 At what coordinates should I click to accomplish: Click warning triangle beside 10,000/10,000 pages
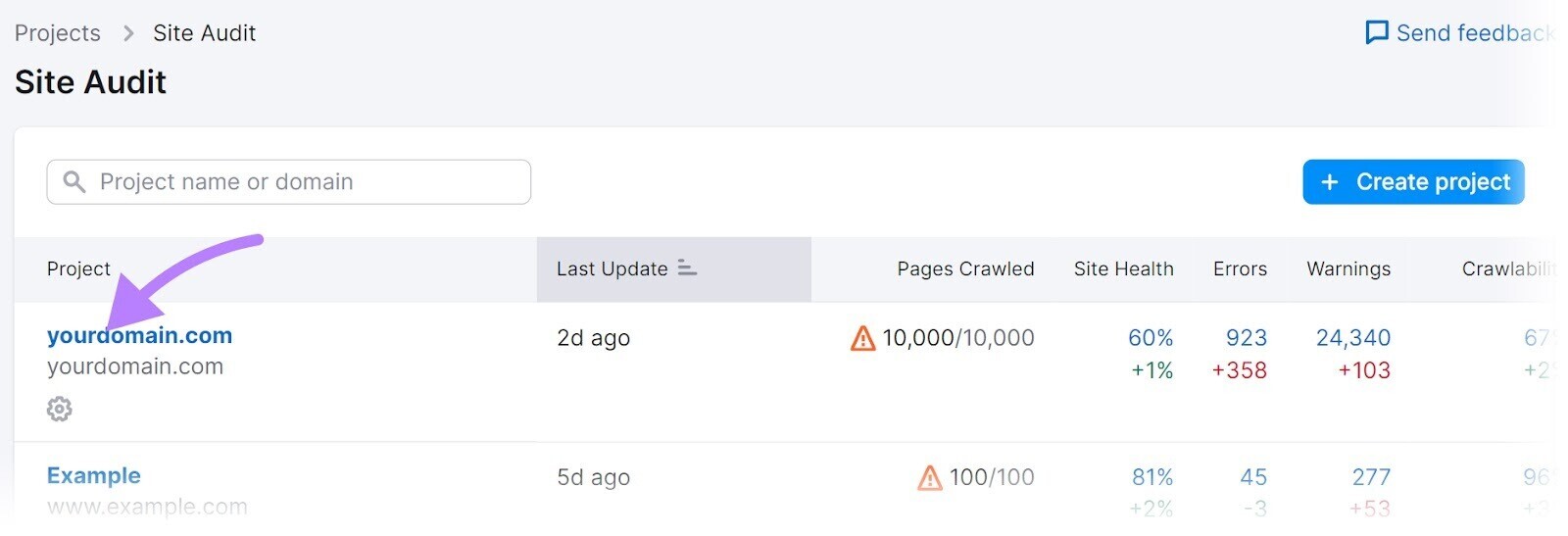click(x=862, y=338)
